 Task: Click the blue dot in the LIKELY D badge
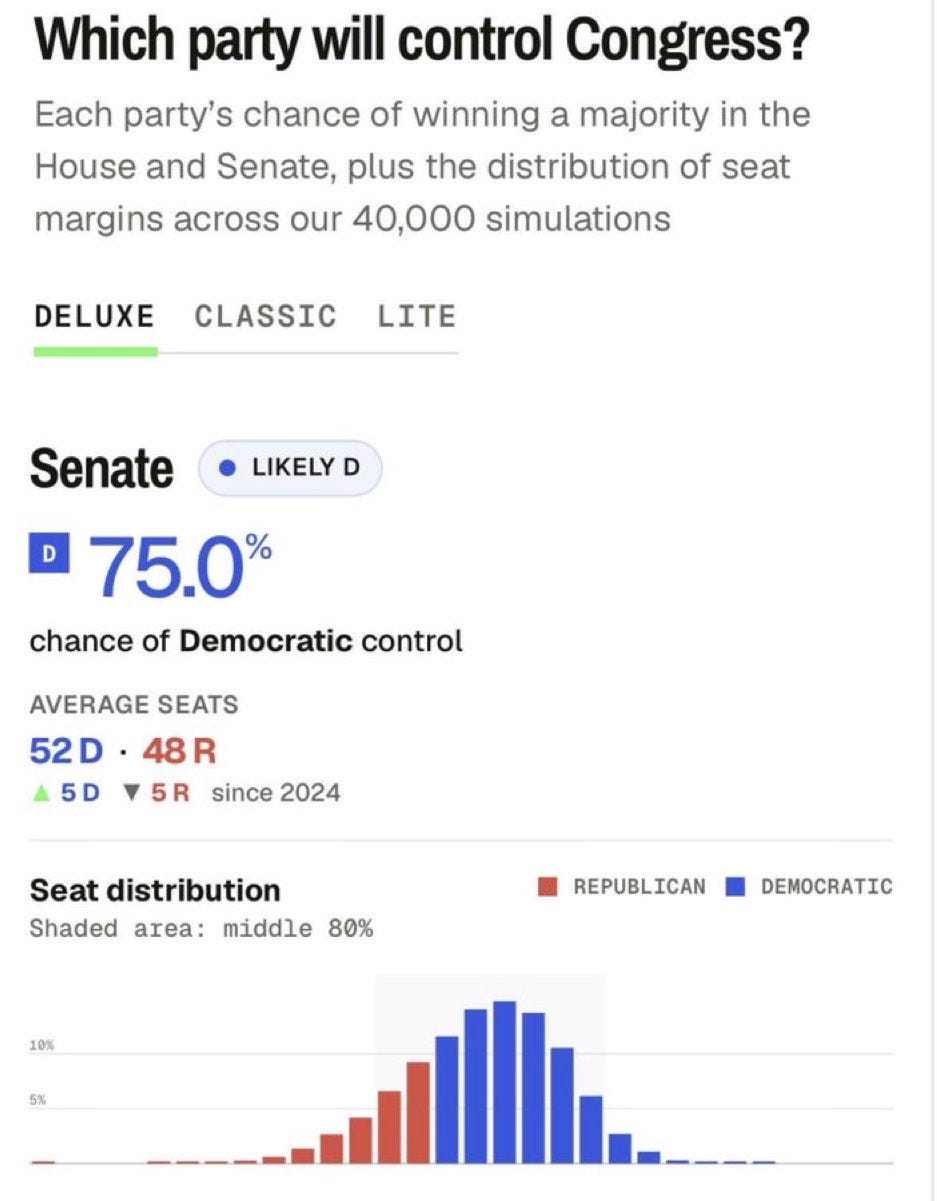(228, 467)
